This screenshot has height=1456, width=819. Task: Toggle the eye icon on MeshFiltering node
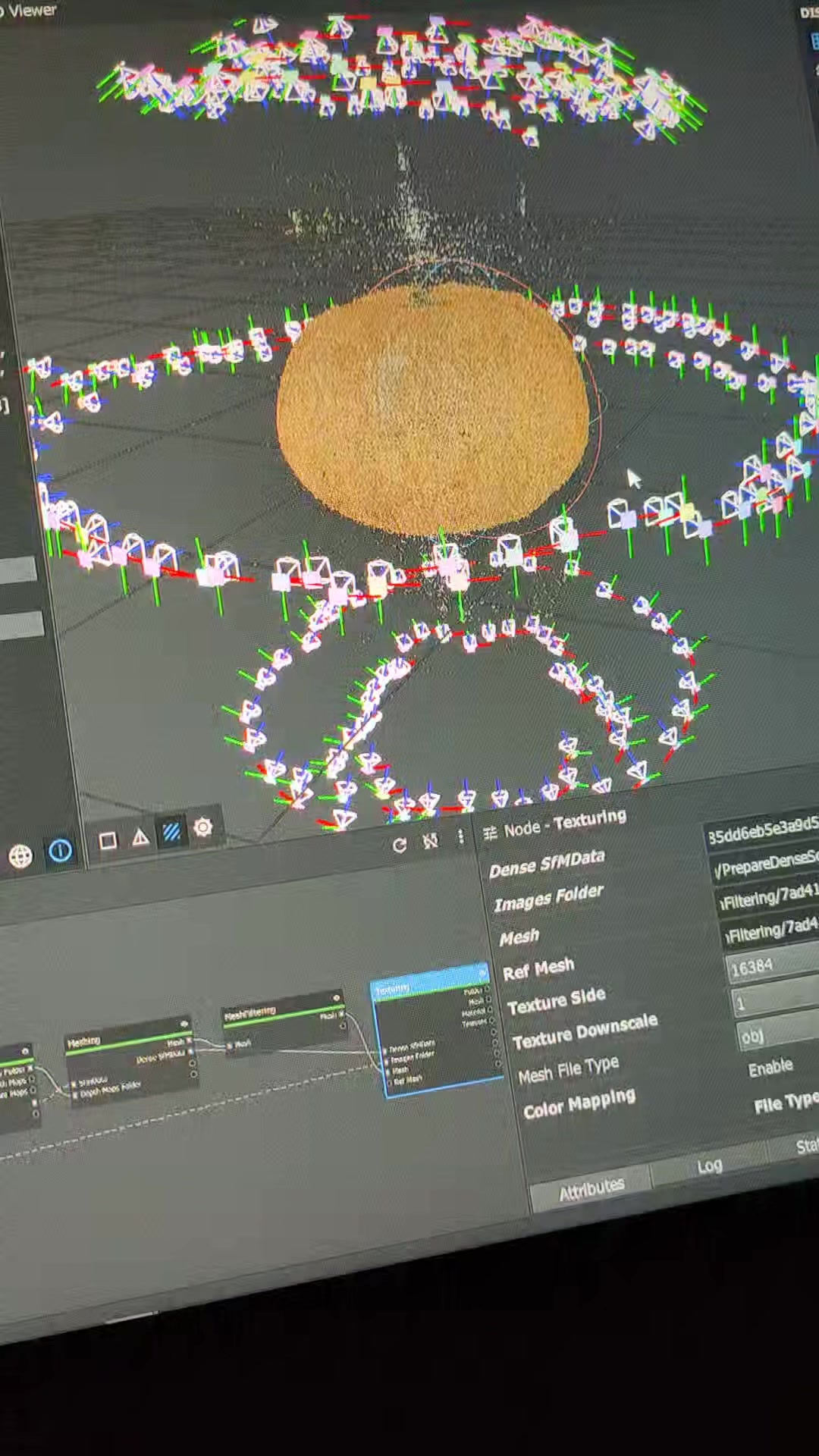coord(336,998)
